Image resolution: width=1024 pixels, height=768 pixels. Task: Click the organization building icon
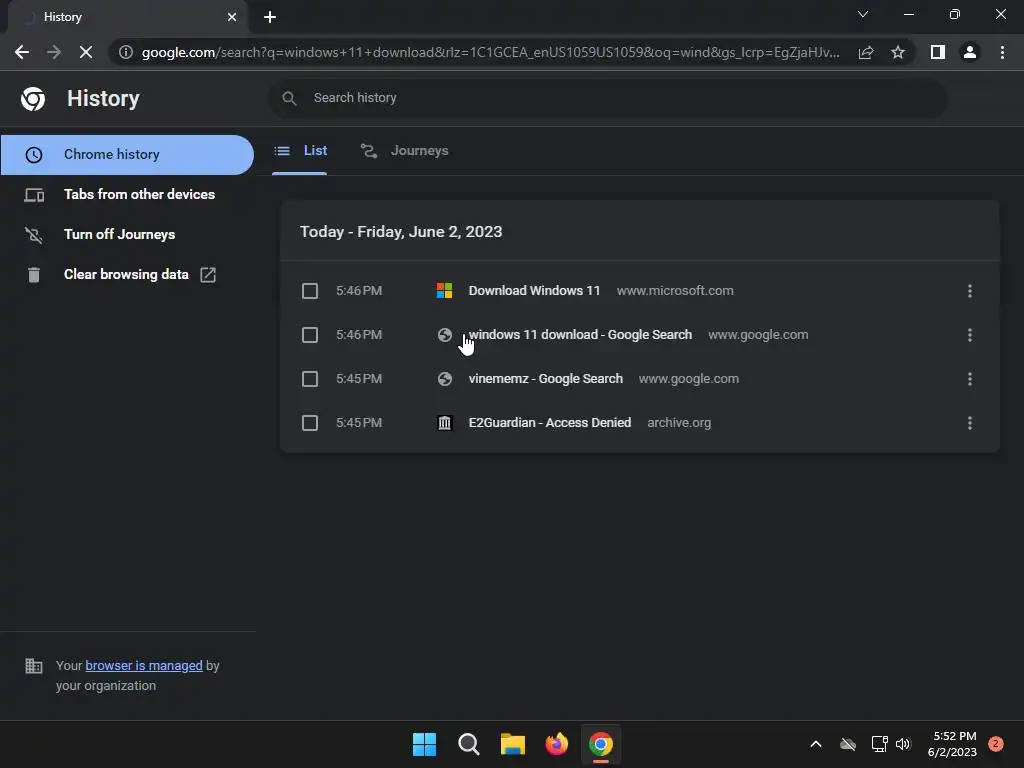coord(33,665)
